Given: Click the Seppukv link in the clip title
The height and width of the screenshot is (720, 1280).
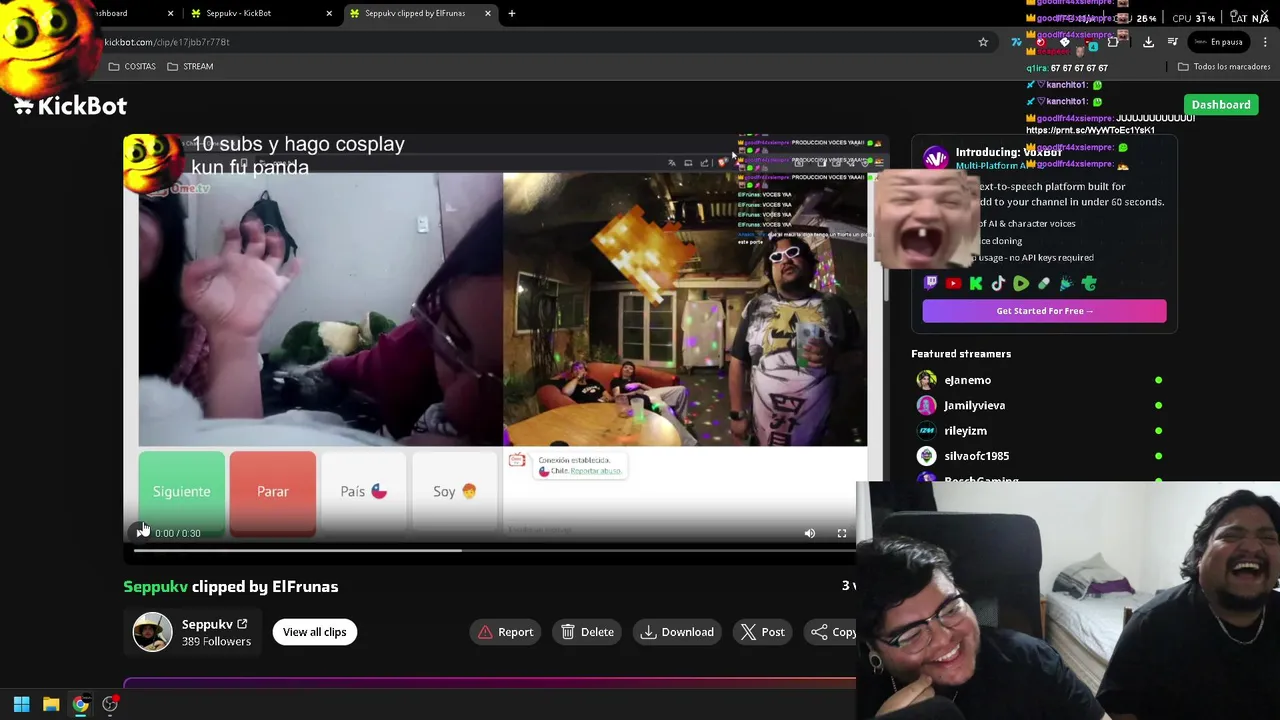Looking at the screenshot, I should [155, 587].
